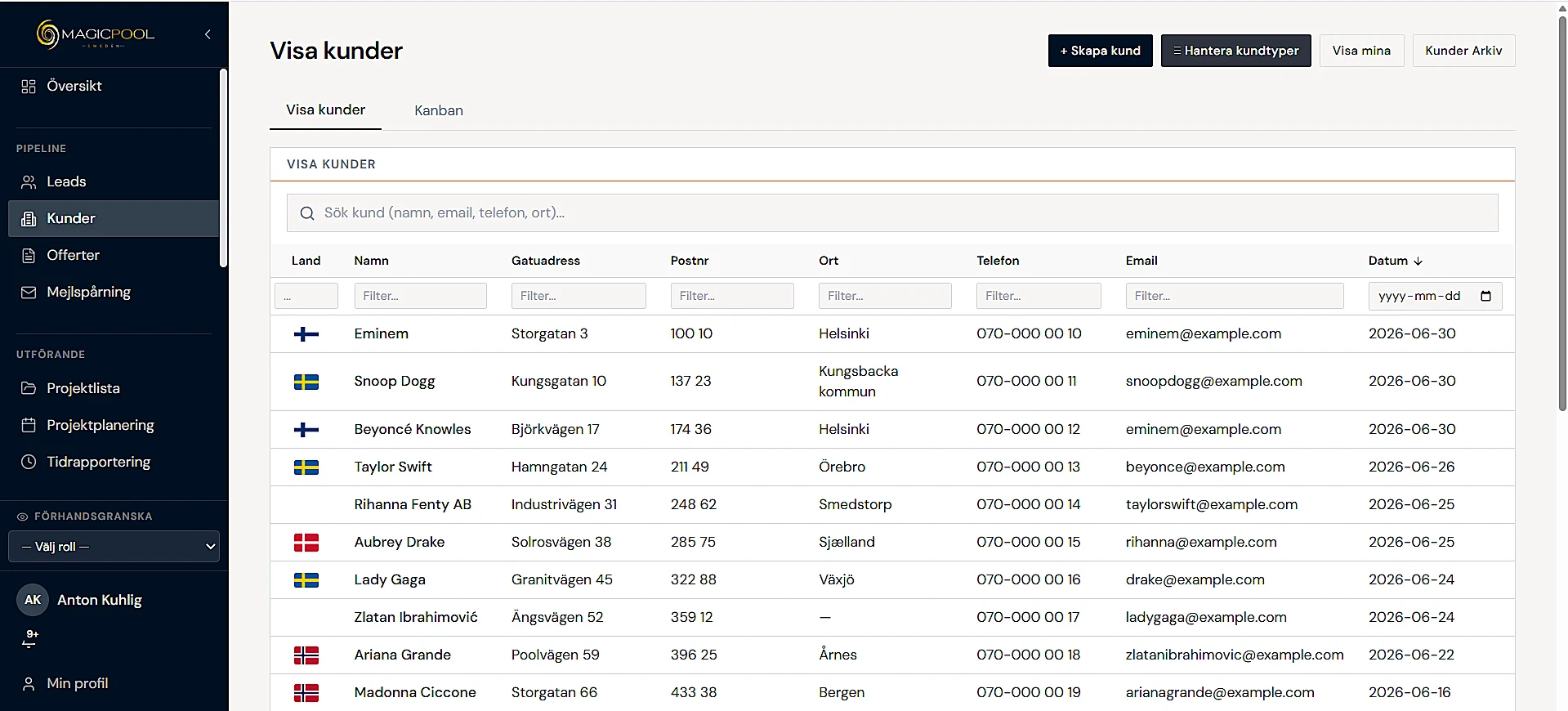Viewport: 1568px width, 711px height.
Task: Switch to the Visa kunder tab
Action: [x=325, y=110]
